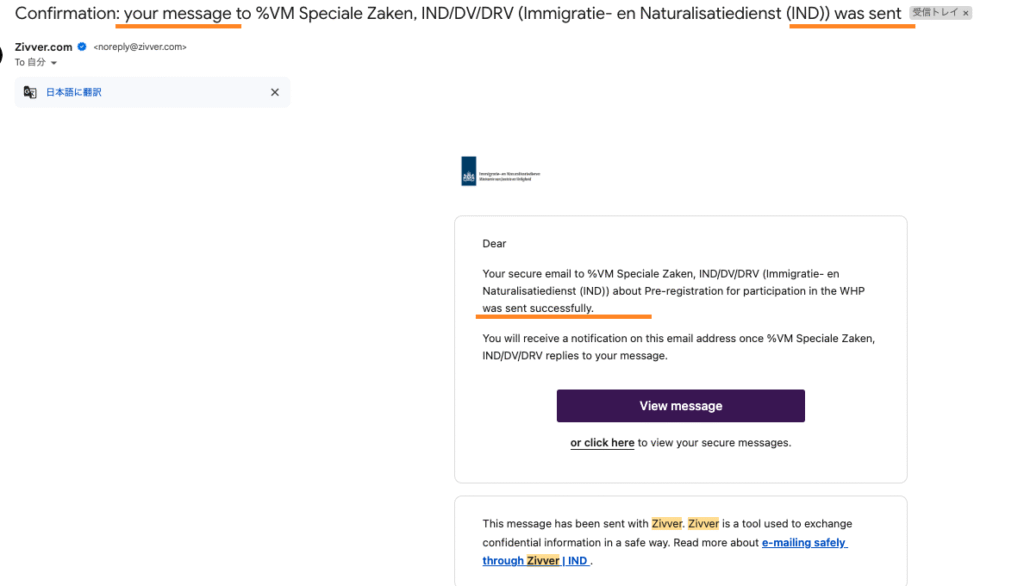1024x586 pixels.
Task: Click the sender name Zivver.com
Action: tap(44, 47)
